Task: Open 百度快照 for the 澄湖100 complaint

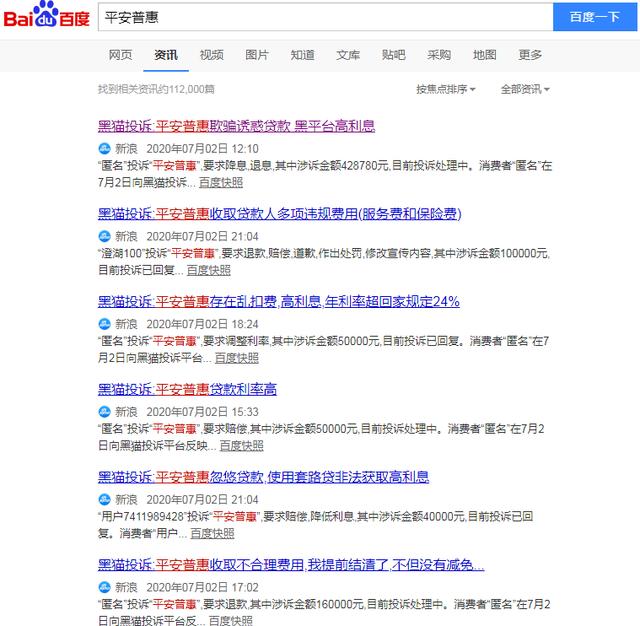Action: 209,270
